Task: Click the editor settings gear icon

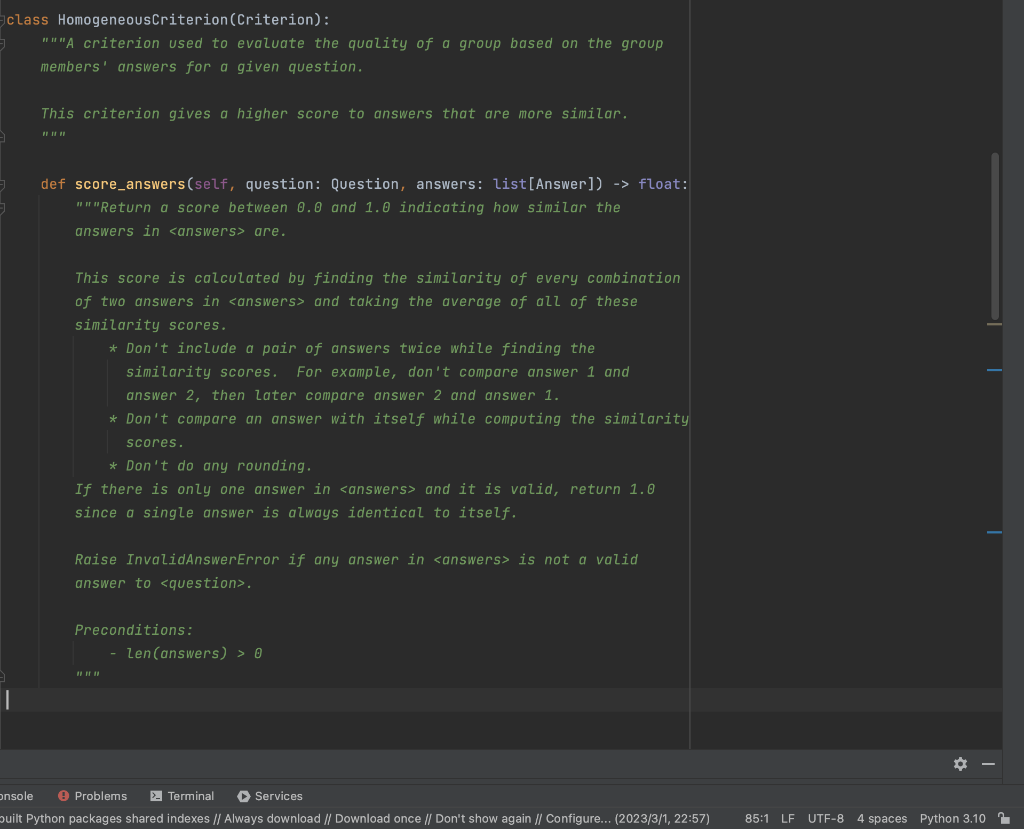Action: pos(960,763)
